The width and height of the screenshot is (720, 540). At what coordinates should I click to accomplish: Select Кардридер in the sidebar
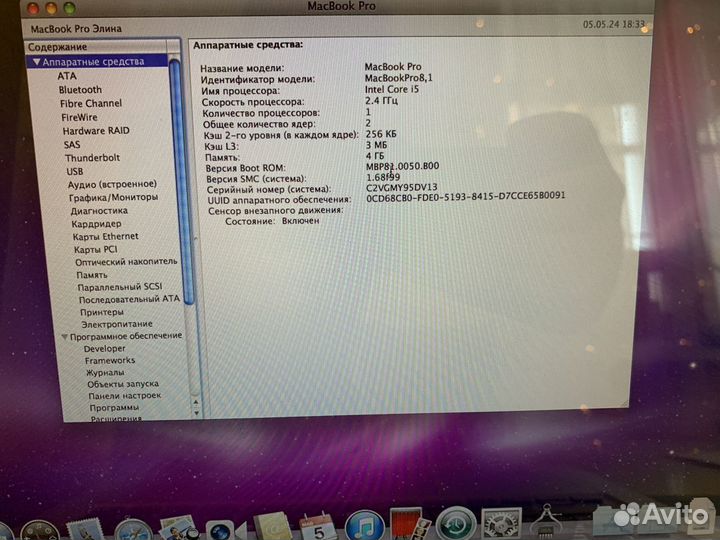click(96, 224)
